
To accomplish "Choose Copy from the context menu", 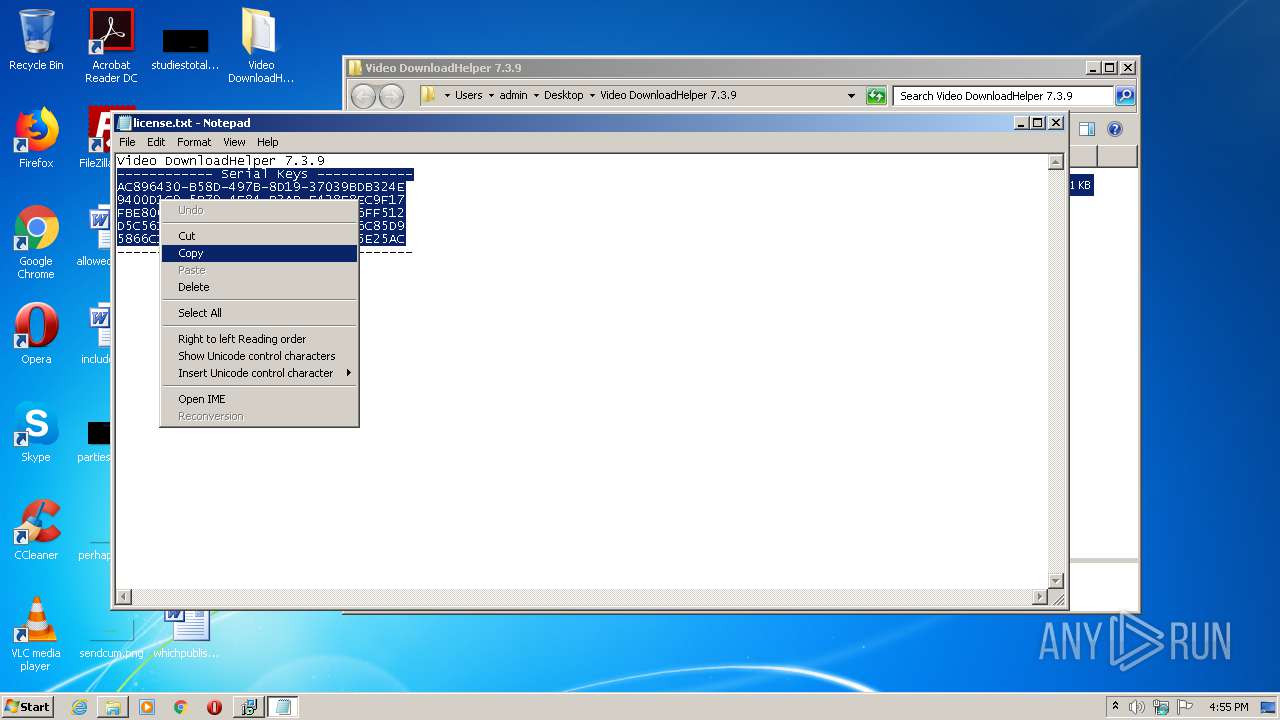I will [259, 253].
